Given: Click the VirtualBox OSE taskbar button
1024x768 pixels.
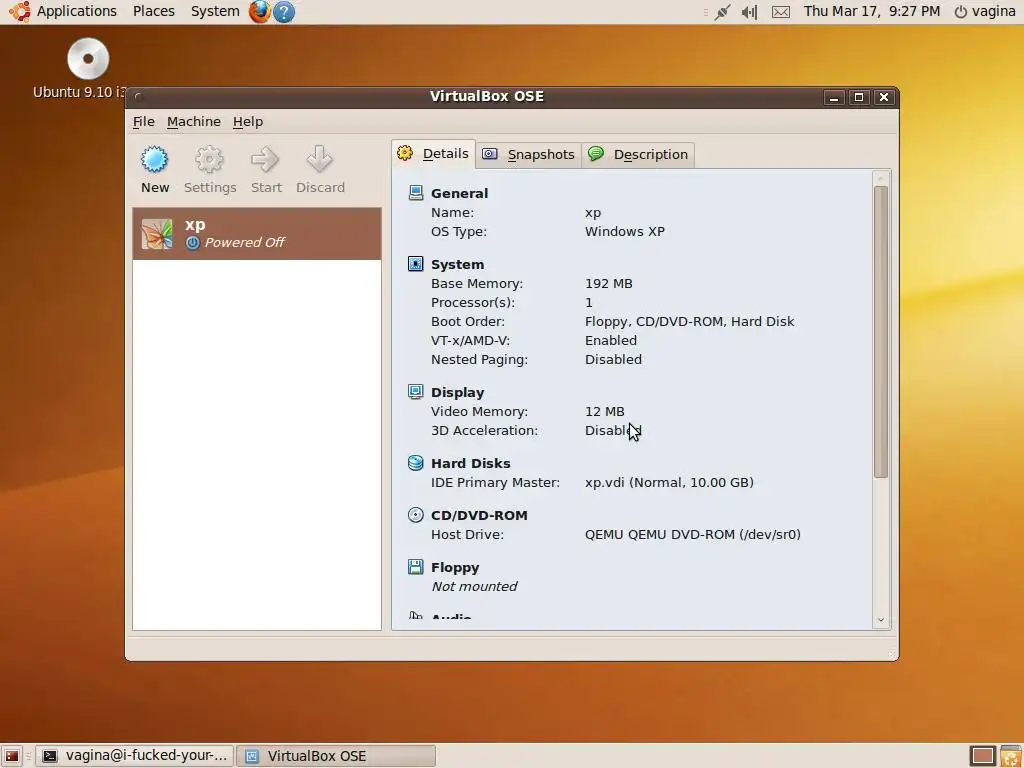Looking at the screenshot, I should [336, 756].
